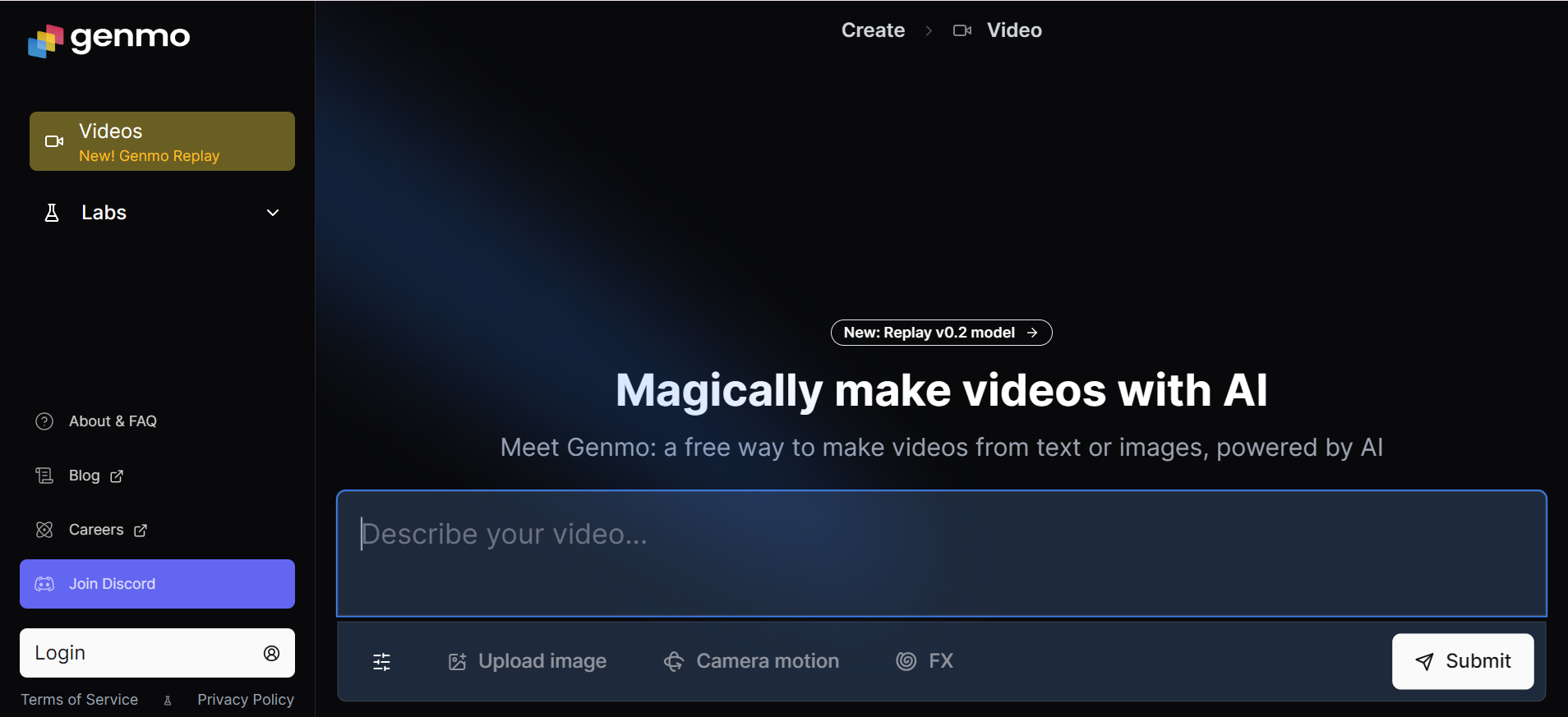Click the video camera icon in breadcrumb
Image resolution: width=1568 pixels, height=717 pixels.
962,30
